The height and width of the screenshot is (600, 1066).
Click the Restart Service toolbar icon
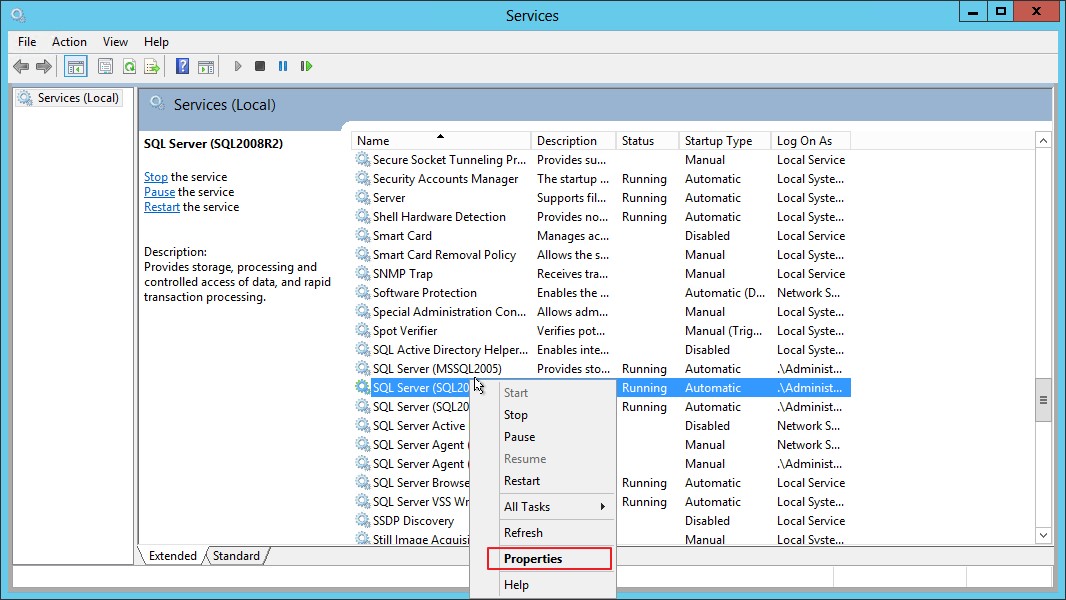click(x=307, y=66)
